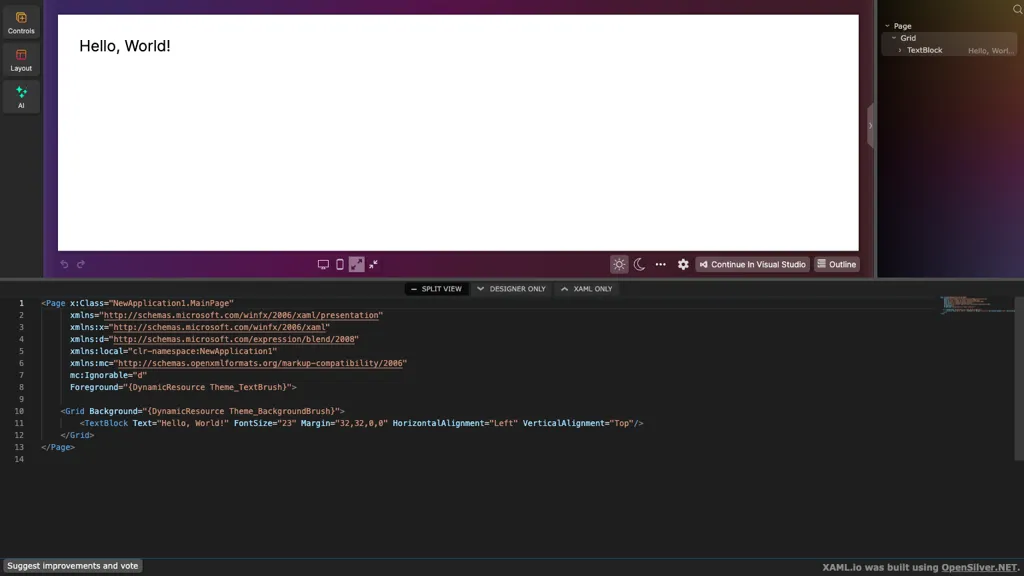Open the designer settings gear
Viewport: 1024px width, 576px height.
[x=683, y=264]
